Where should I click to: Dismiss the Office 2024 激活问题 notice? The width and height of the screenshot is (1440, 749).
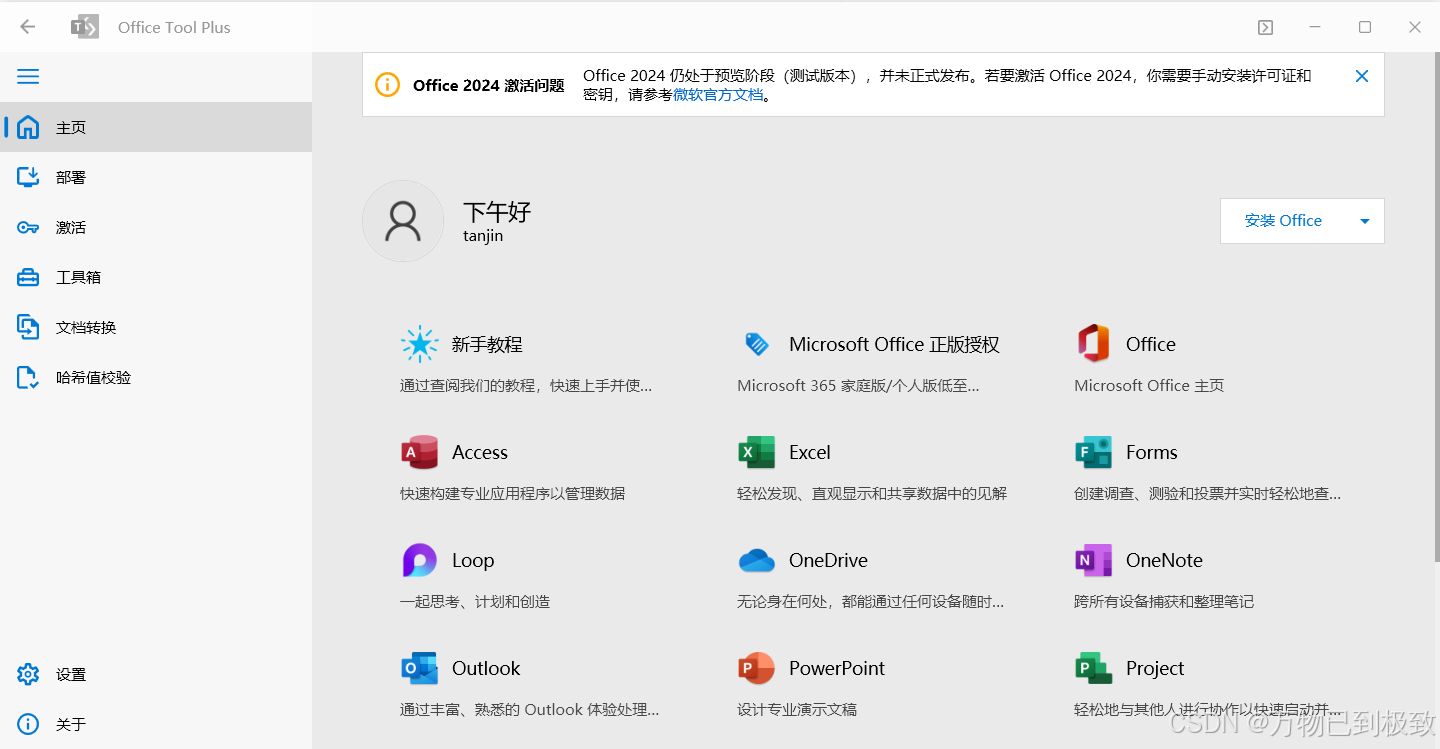click(x=1361, y=76)
